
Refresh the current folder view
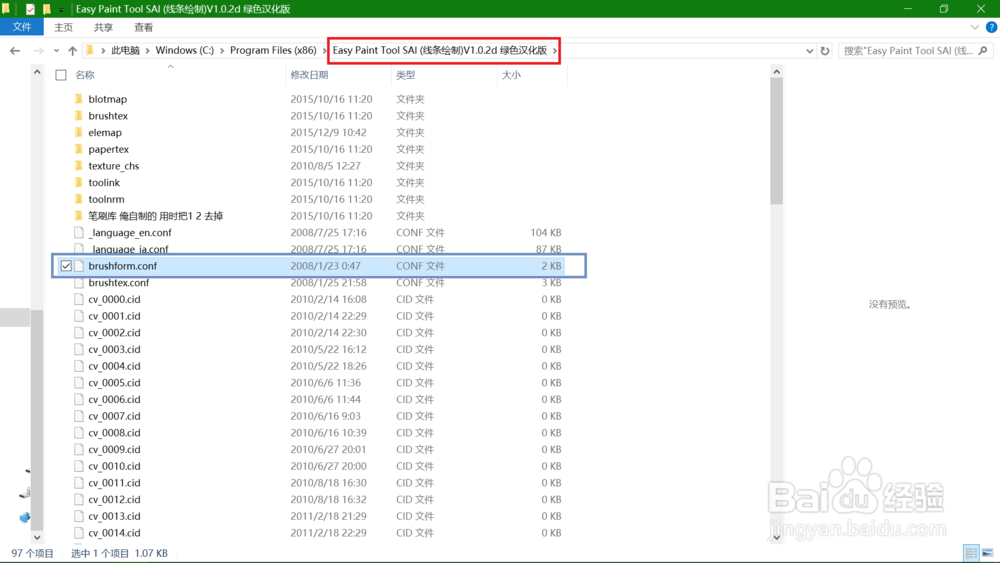(825, 51)
